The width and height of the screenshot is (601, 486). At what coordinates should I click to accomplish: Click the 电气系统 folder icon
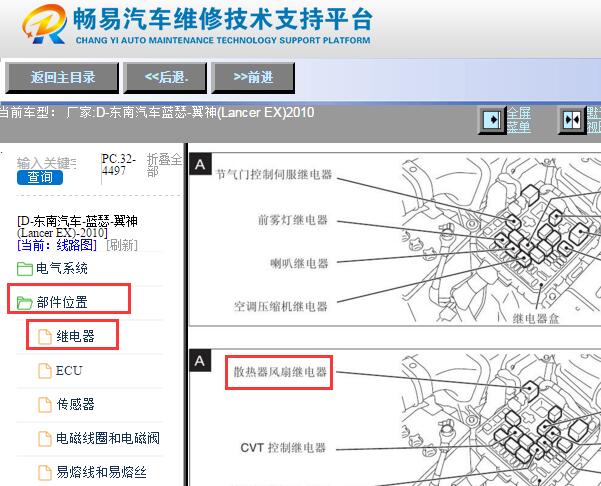pos(25,269)
